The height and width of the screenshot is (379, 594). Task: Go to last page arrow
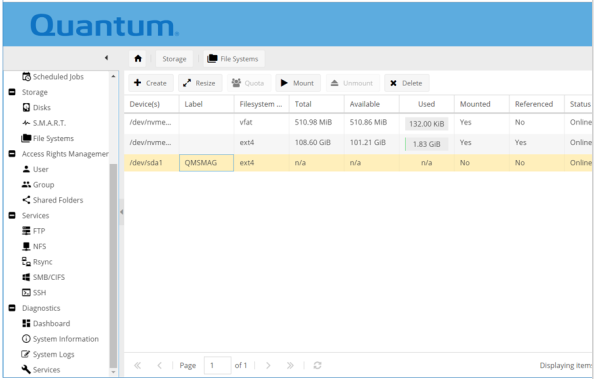pos(290,365)
